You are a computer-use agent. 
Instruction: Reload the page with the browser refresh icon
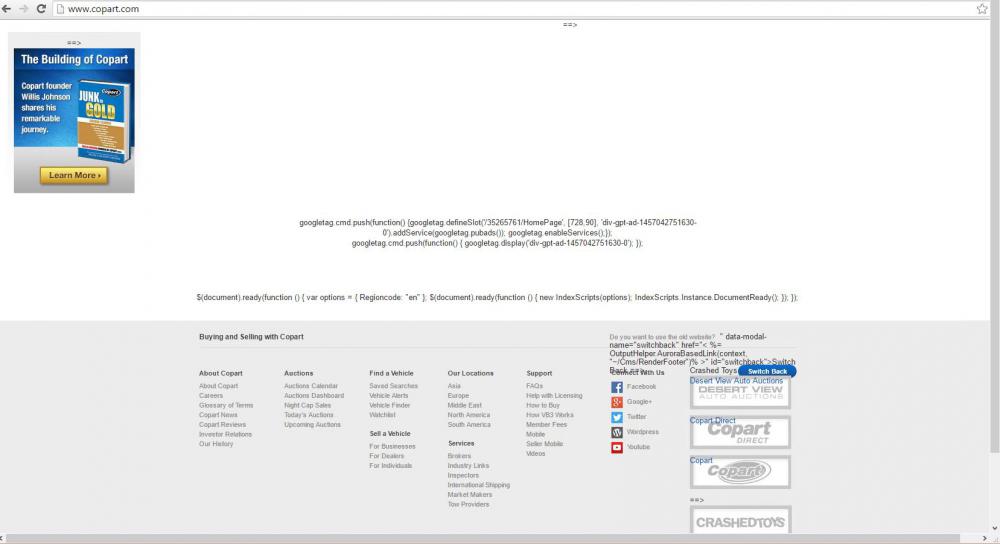pyautogui.click(x=41, y=8)
